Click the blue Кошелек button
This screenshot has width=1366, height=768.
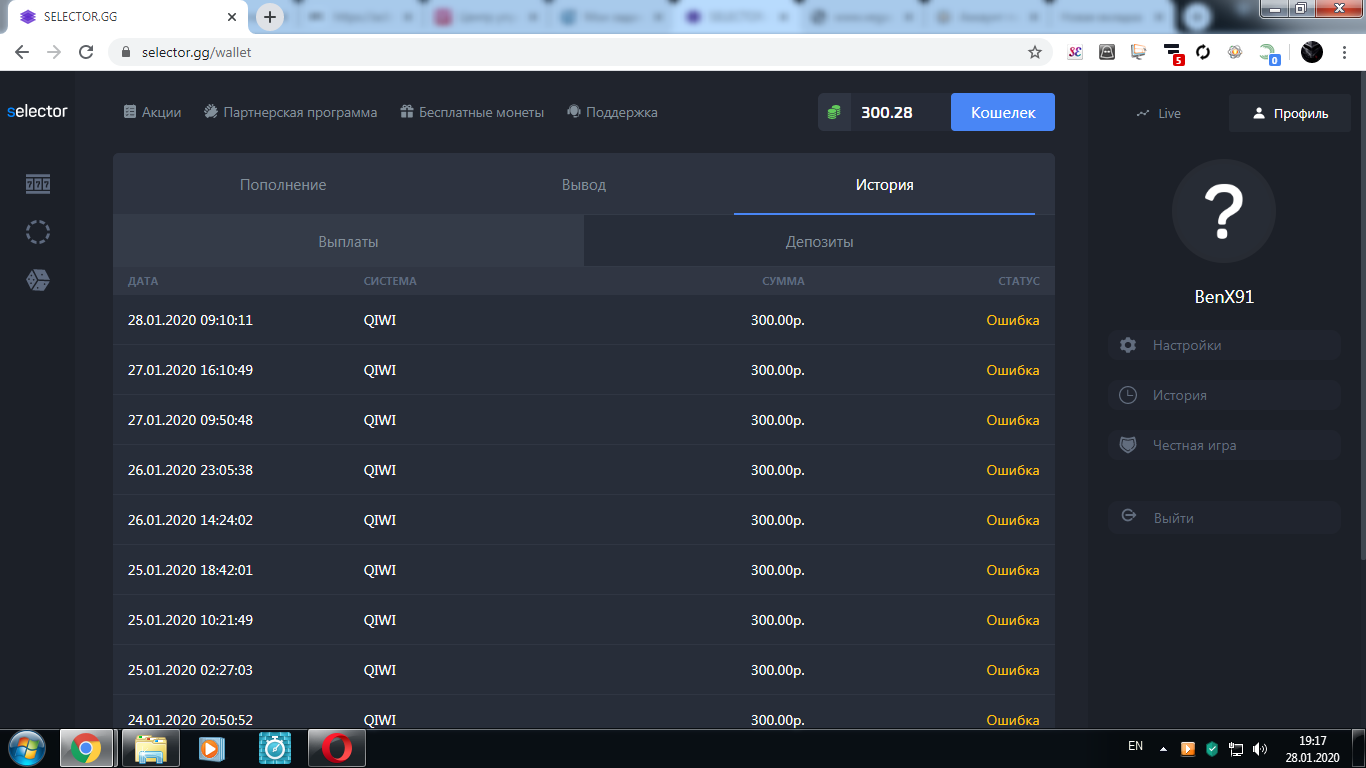point(1003,112)
